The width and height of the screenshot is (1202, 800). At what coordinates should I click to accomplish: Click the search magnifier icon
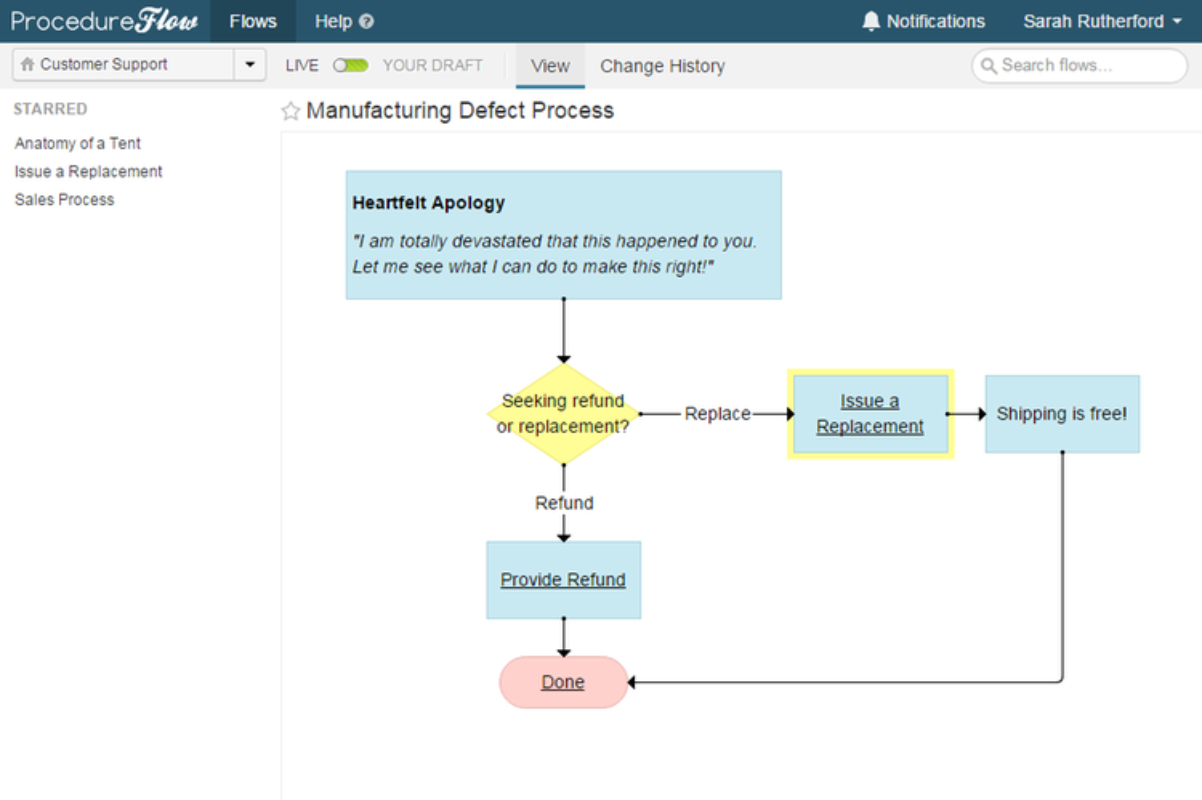[989, 66]
